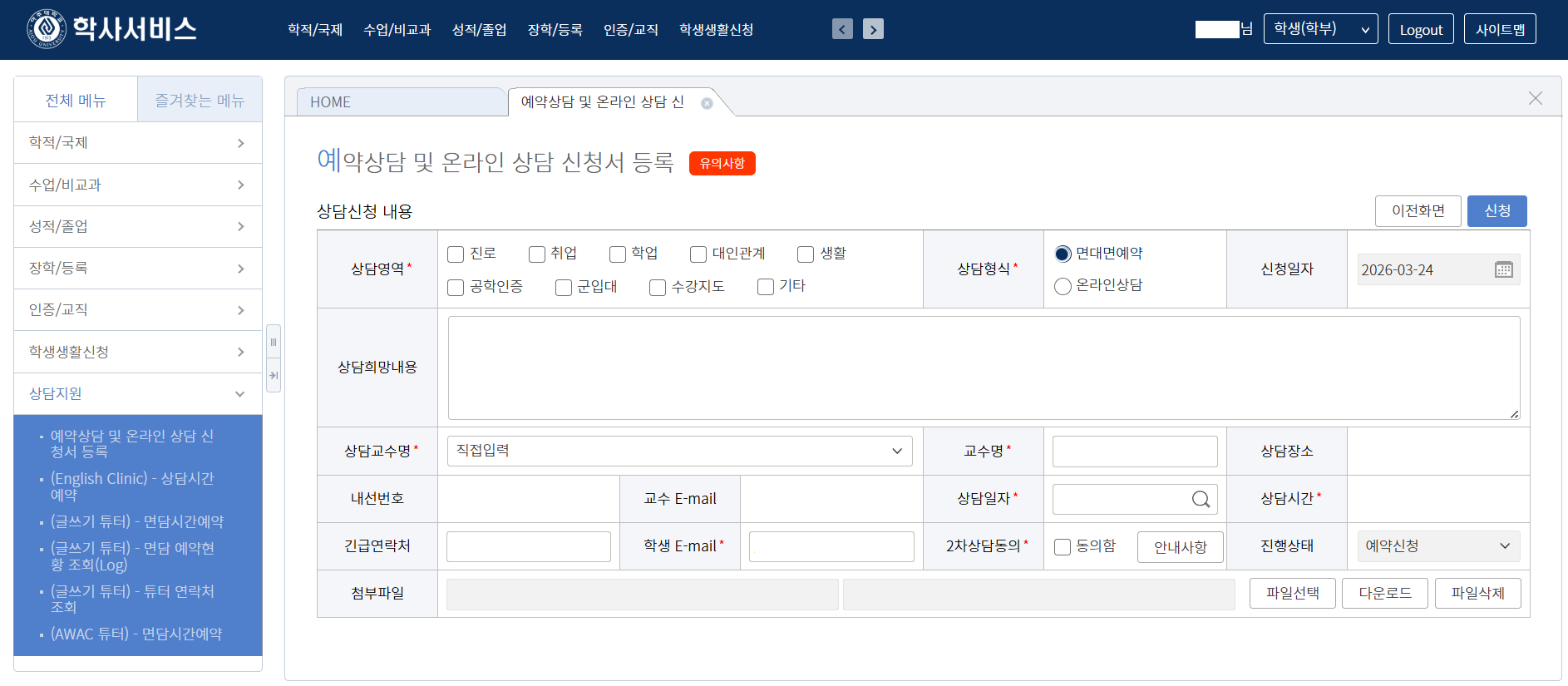Enable the 동의함 consent checkbox

(1063, 547)
